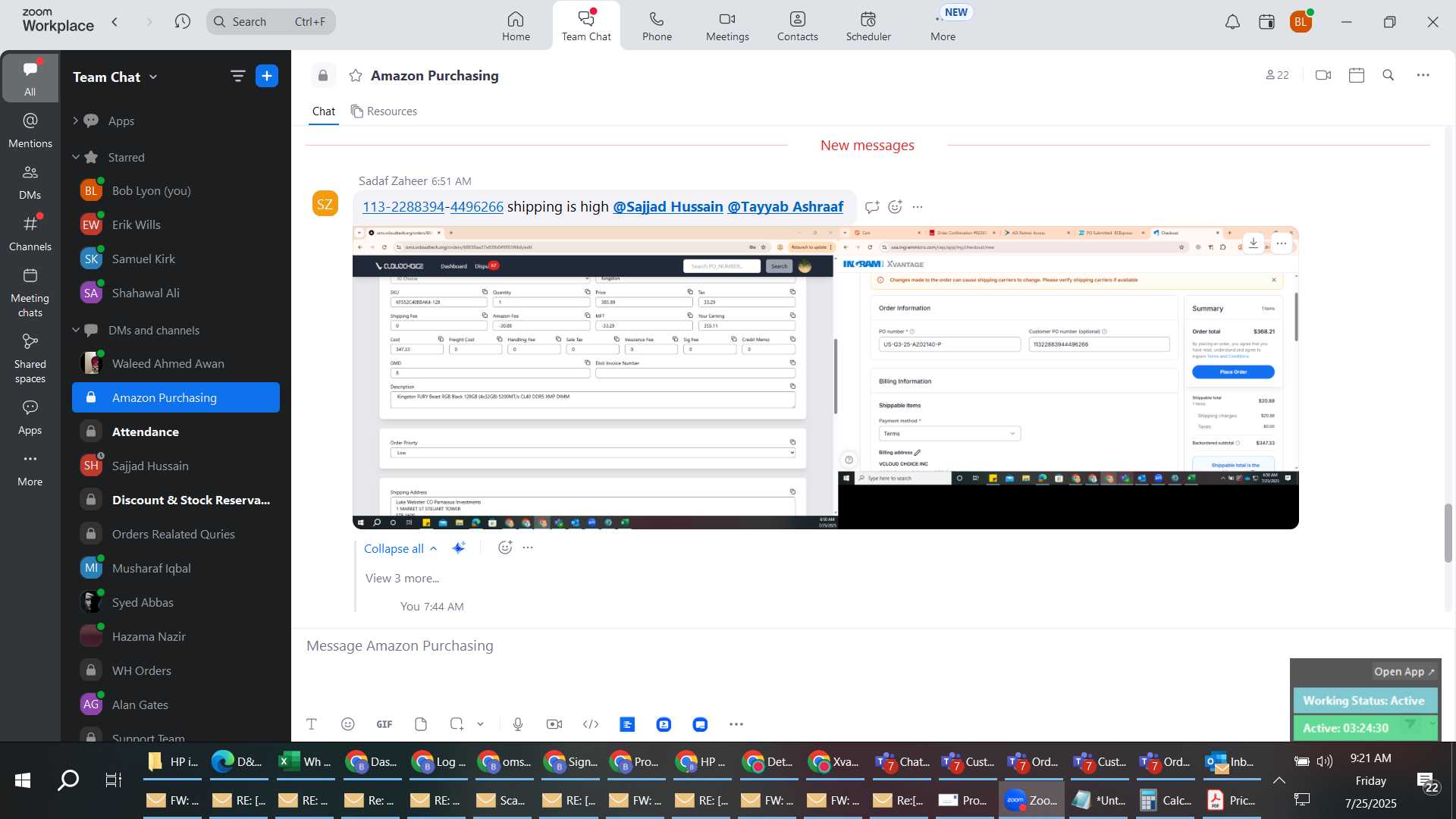Viewport: 1456px width, 819px height.
Task: Open the GIF picker
Action: [384, 724]
